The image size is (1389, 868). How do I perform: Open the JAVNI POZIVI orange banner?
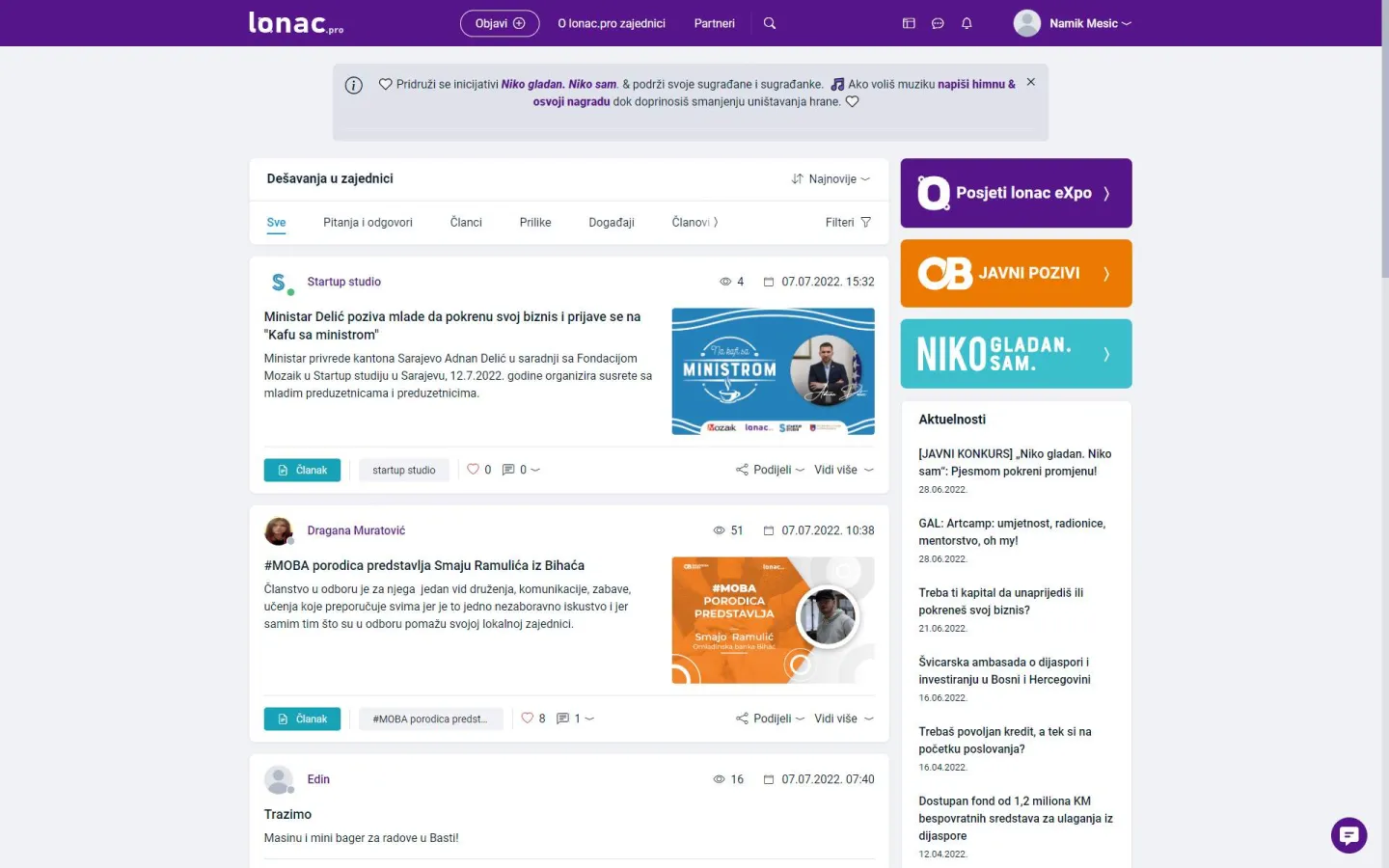click(1016, 273)
